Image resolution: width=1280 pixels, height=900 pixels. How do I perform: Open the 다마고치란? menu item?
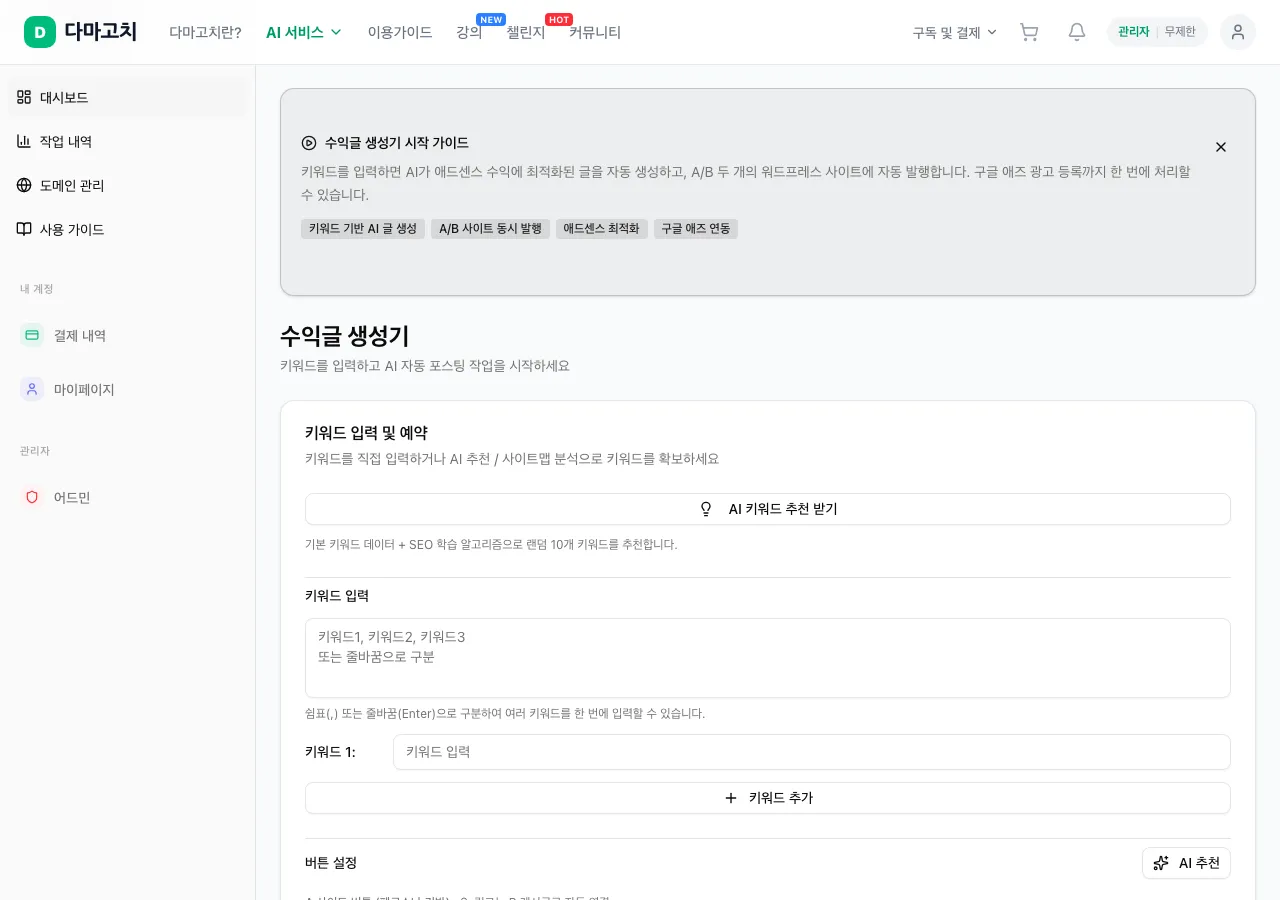(x=205, y=32)
